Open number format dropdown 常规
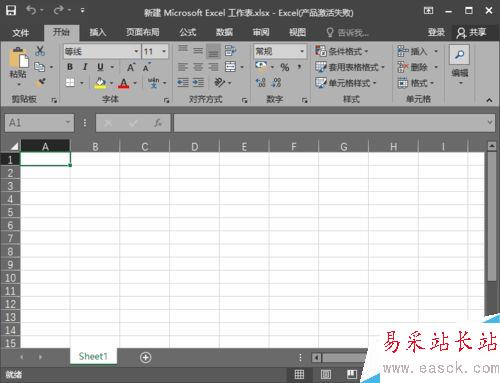The image size is (500, 383). pyautogui.click(x=302, y=51)
